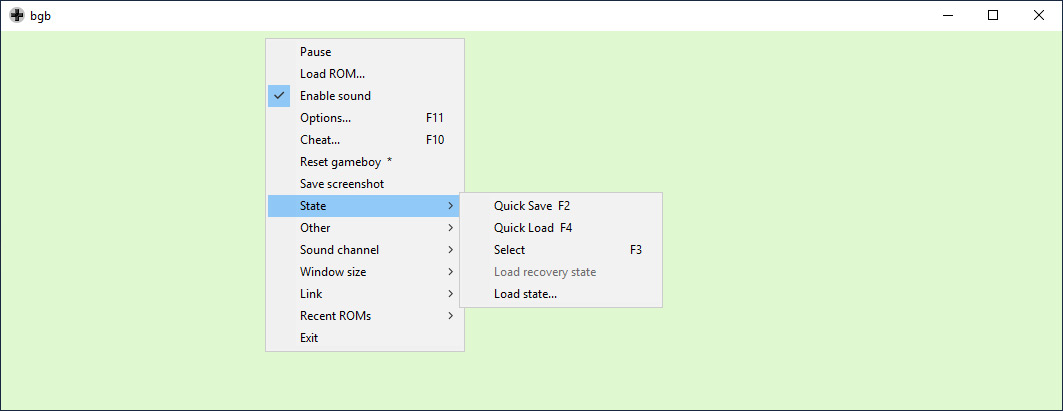Choose Save screenshot

[x=365, y=184]
